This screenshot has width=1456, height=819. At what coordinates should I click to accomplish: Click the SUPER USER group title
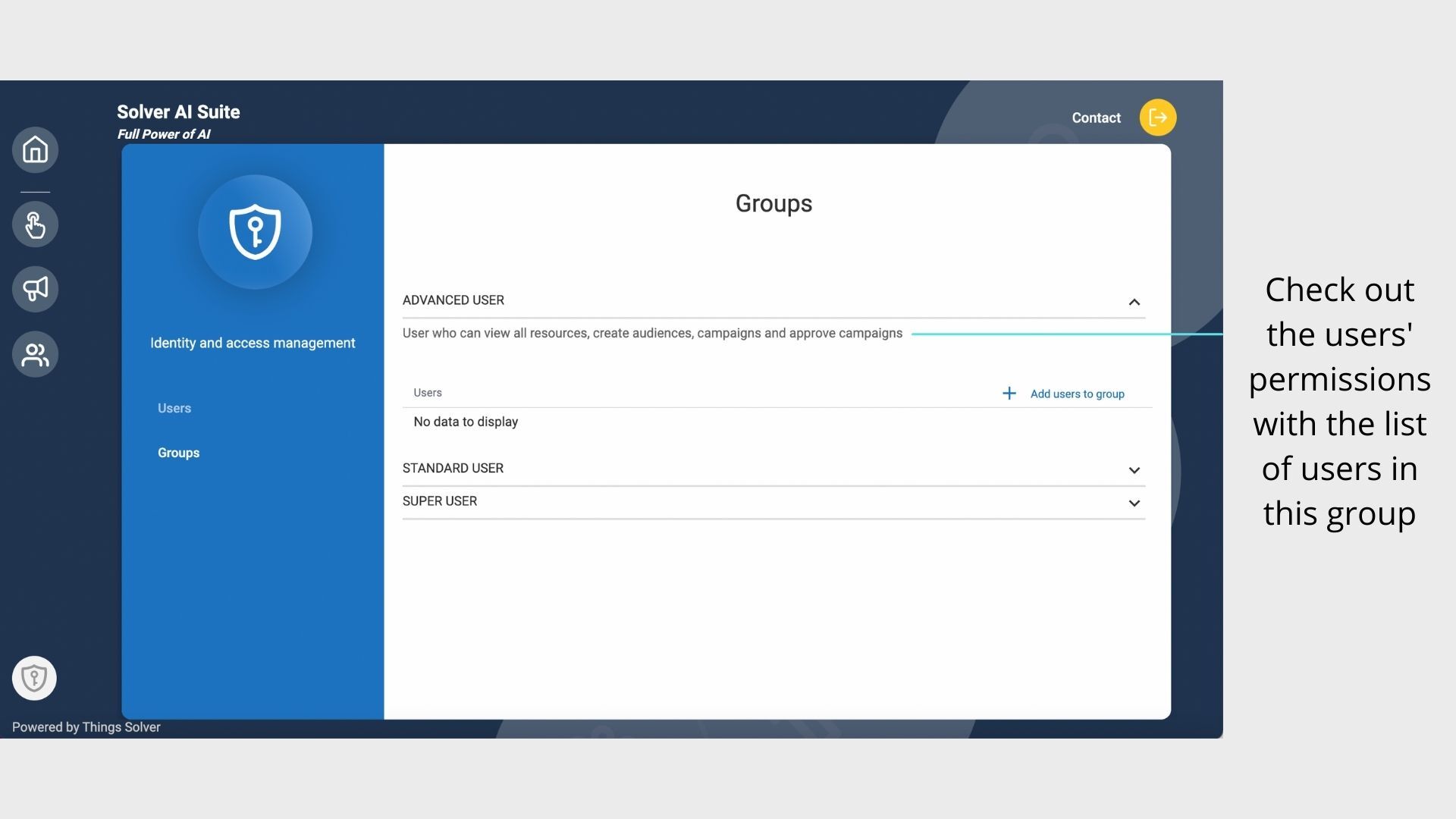coord(440,501)
